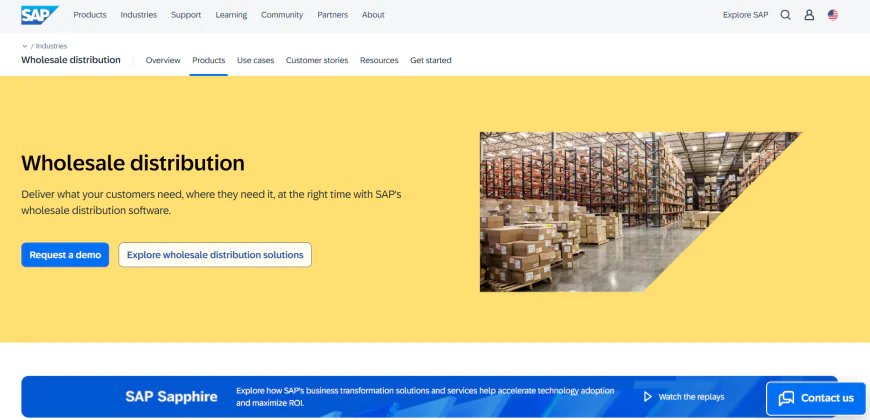The image size is (870, 420).
Task: Go to Industries breadcrumb link
Action: click(x=52, y=46)
